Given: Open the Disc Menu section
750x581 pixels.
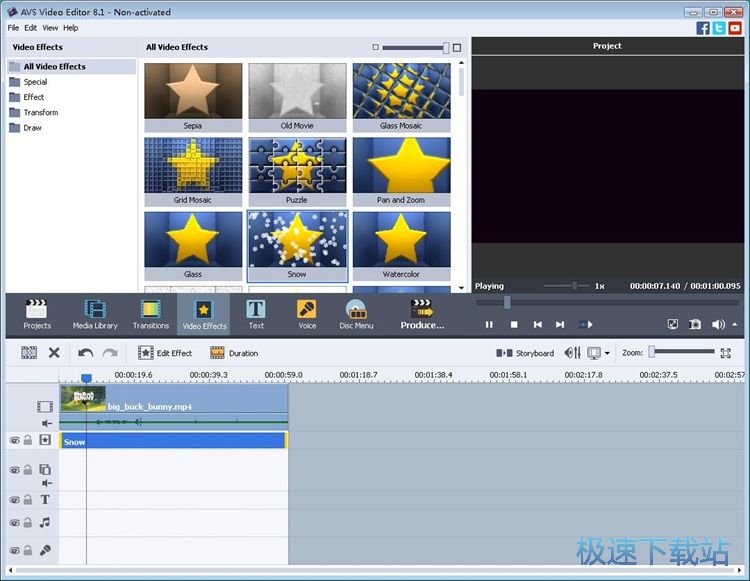Looking at the screenshot, I should 356,314.
